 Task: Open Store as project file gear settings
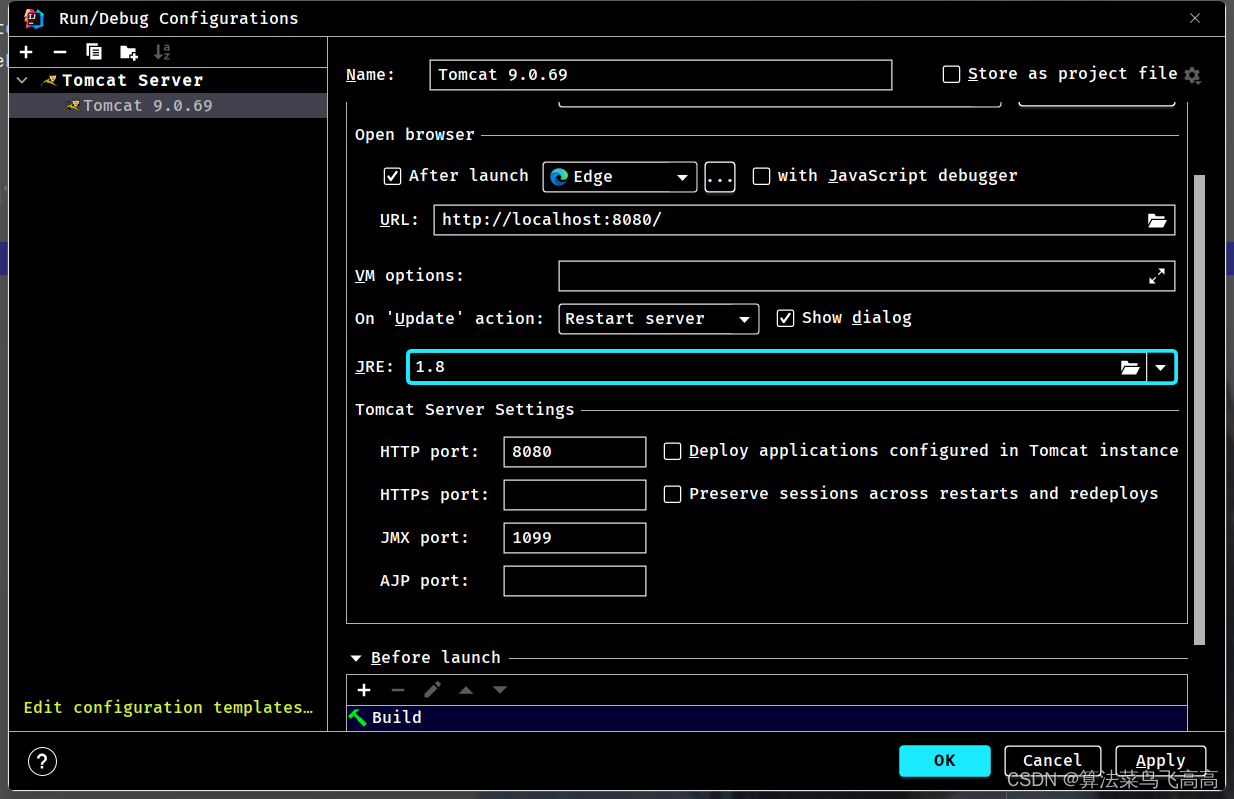(x=1192, y=75)
